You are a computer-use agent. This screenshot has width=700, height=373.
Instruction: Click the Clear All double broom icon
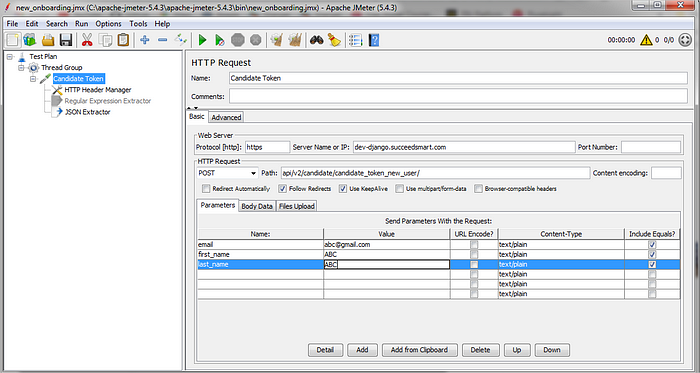(295, 40)
